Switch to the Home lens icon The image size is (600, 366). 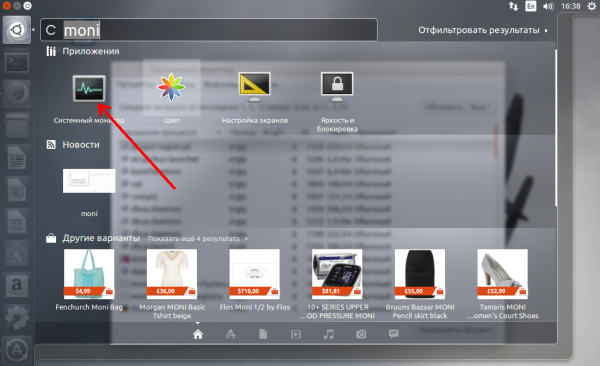(198, 334)
